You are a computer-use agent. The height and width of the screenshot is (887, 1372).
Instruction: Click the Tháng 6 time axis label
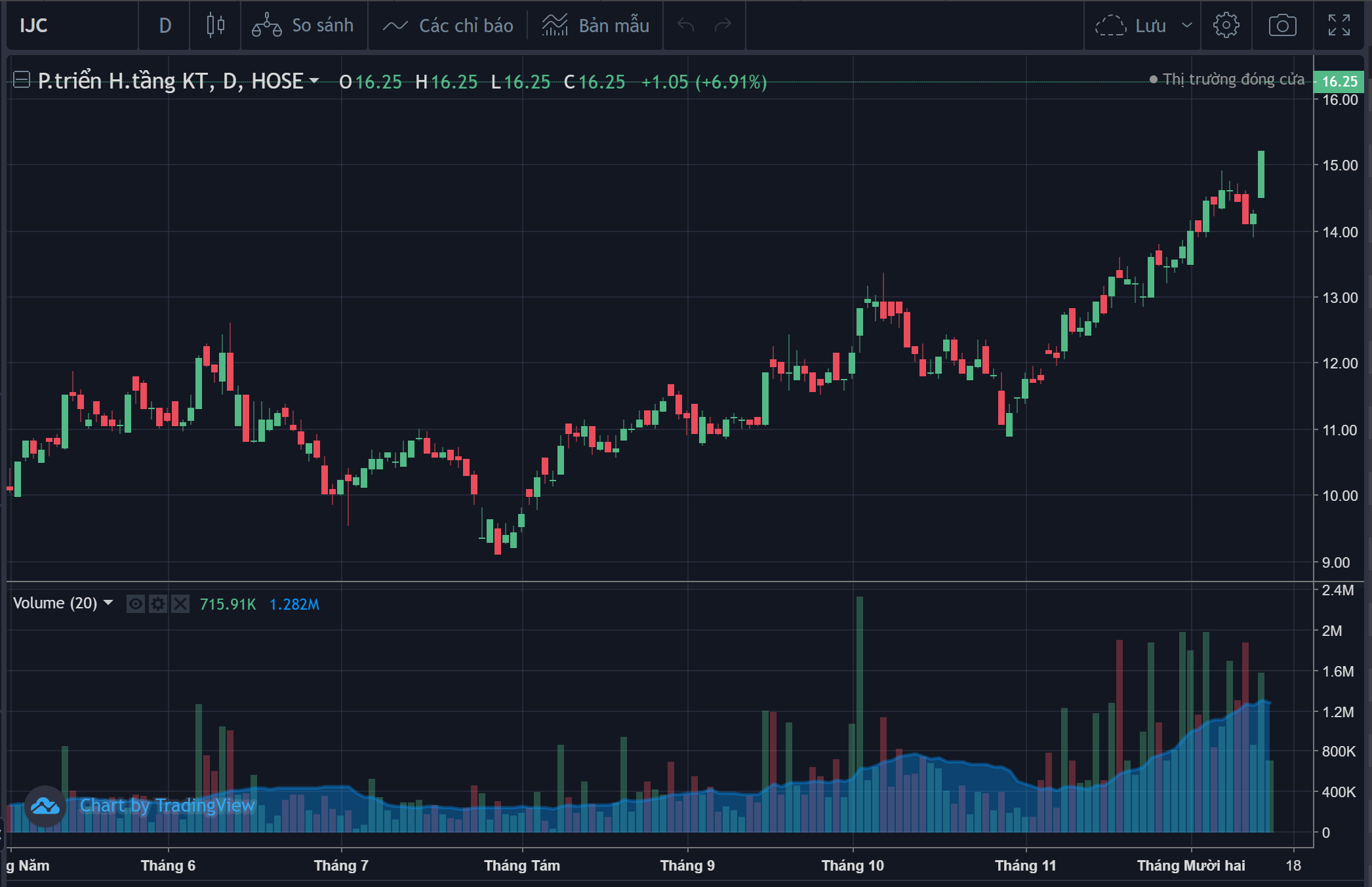click(168, 865)
